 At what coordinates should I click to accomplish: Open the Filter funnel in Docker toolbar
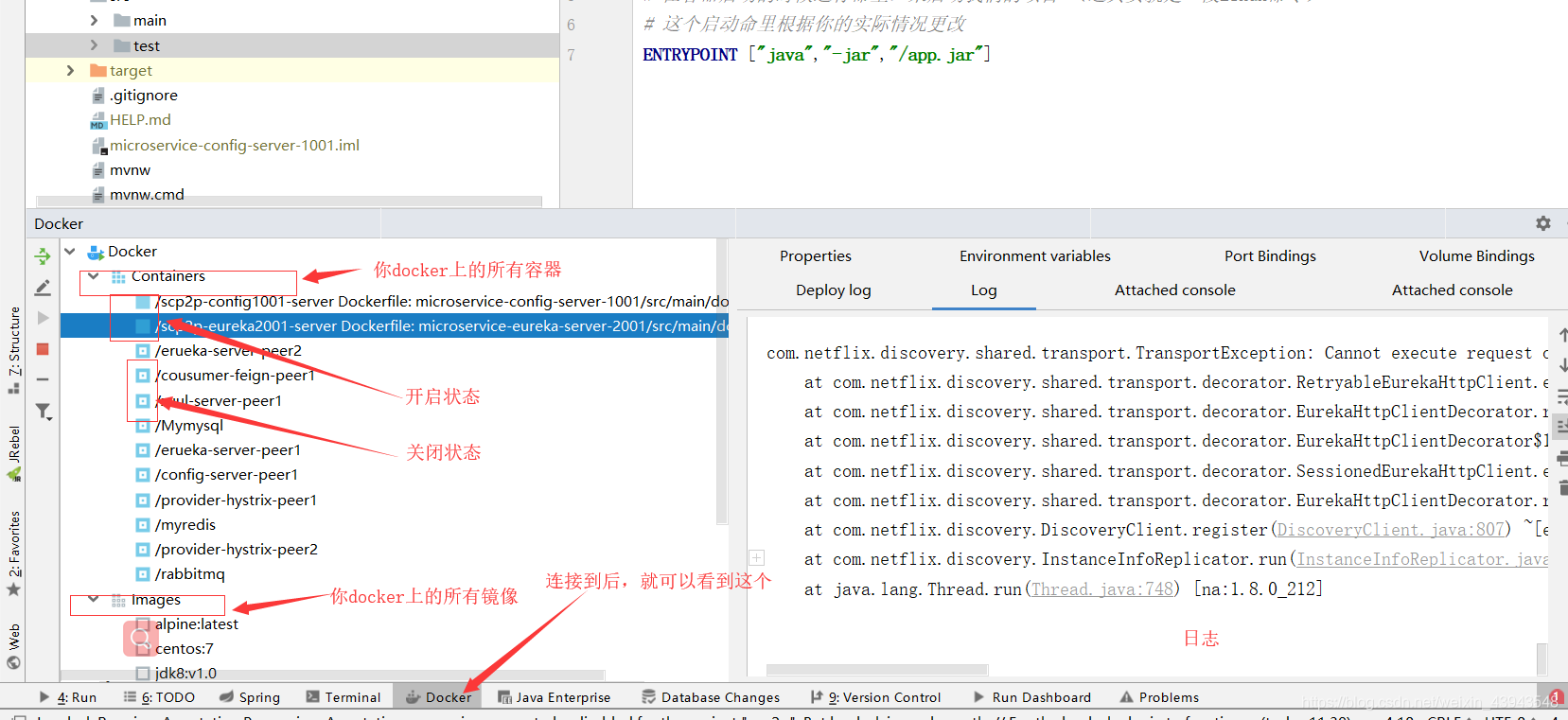(x=44, y=411)
